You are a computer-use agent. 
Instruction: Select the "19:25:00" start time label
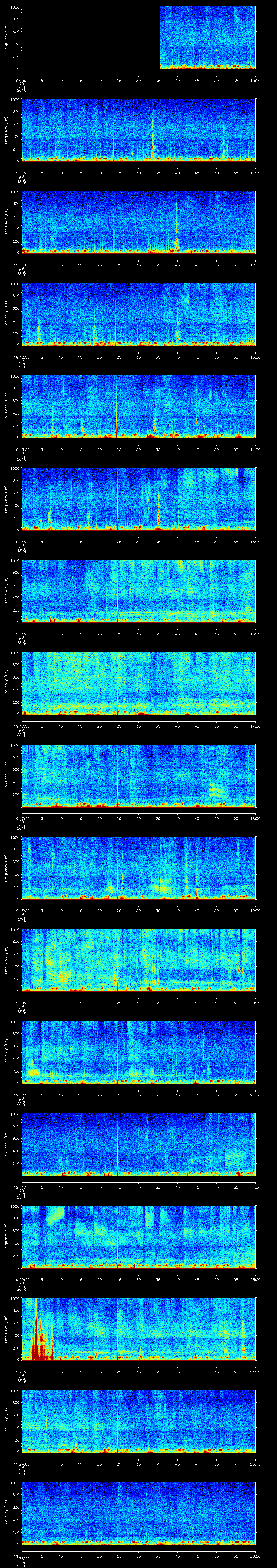(x=21, y=1556)
